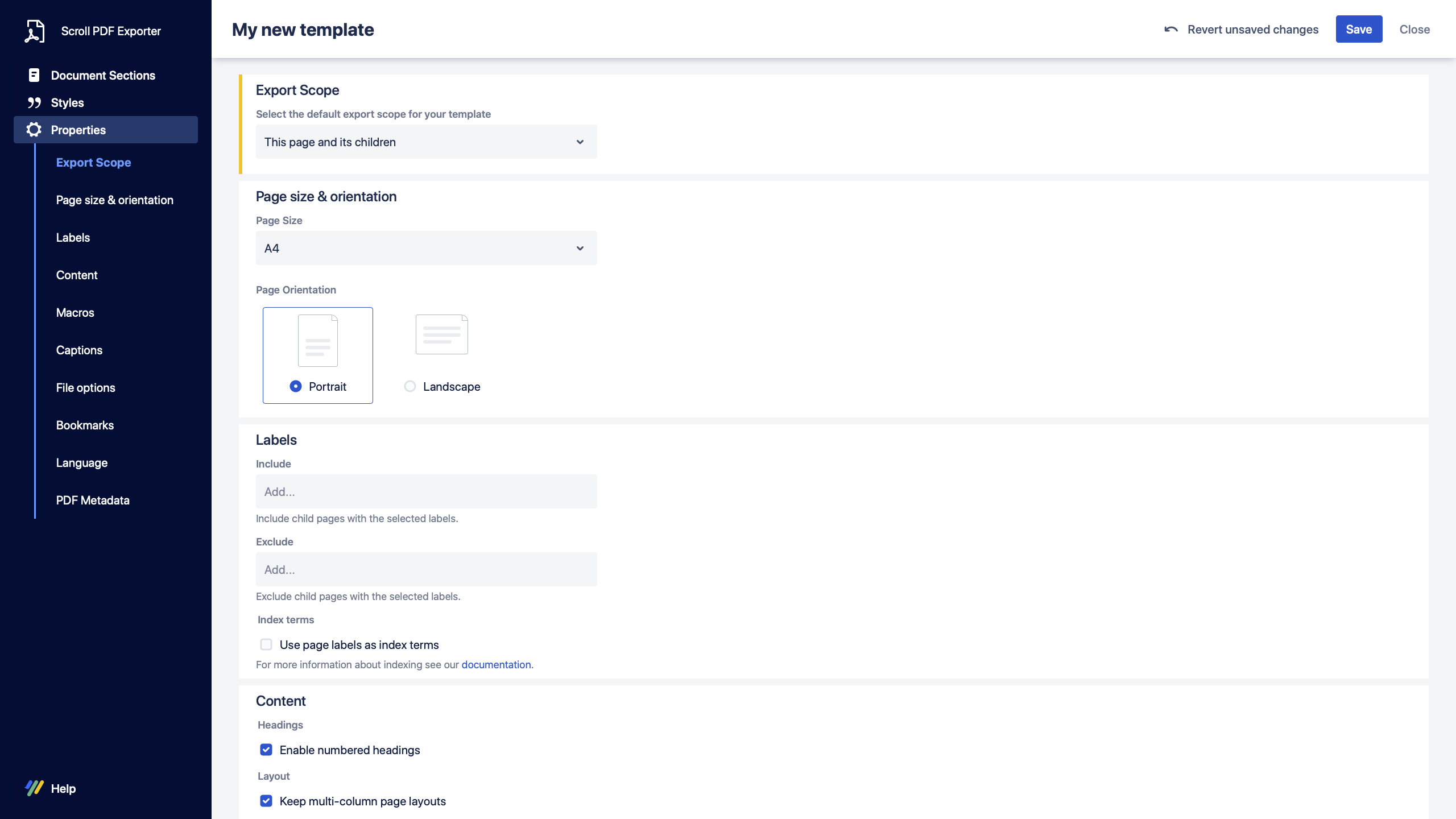Click the Scroll PDF Exporter logo icon
Image resolution: width=1456 pixels, height=819 pixels.
pos(34,31)
